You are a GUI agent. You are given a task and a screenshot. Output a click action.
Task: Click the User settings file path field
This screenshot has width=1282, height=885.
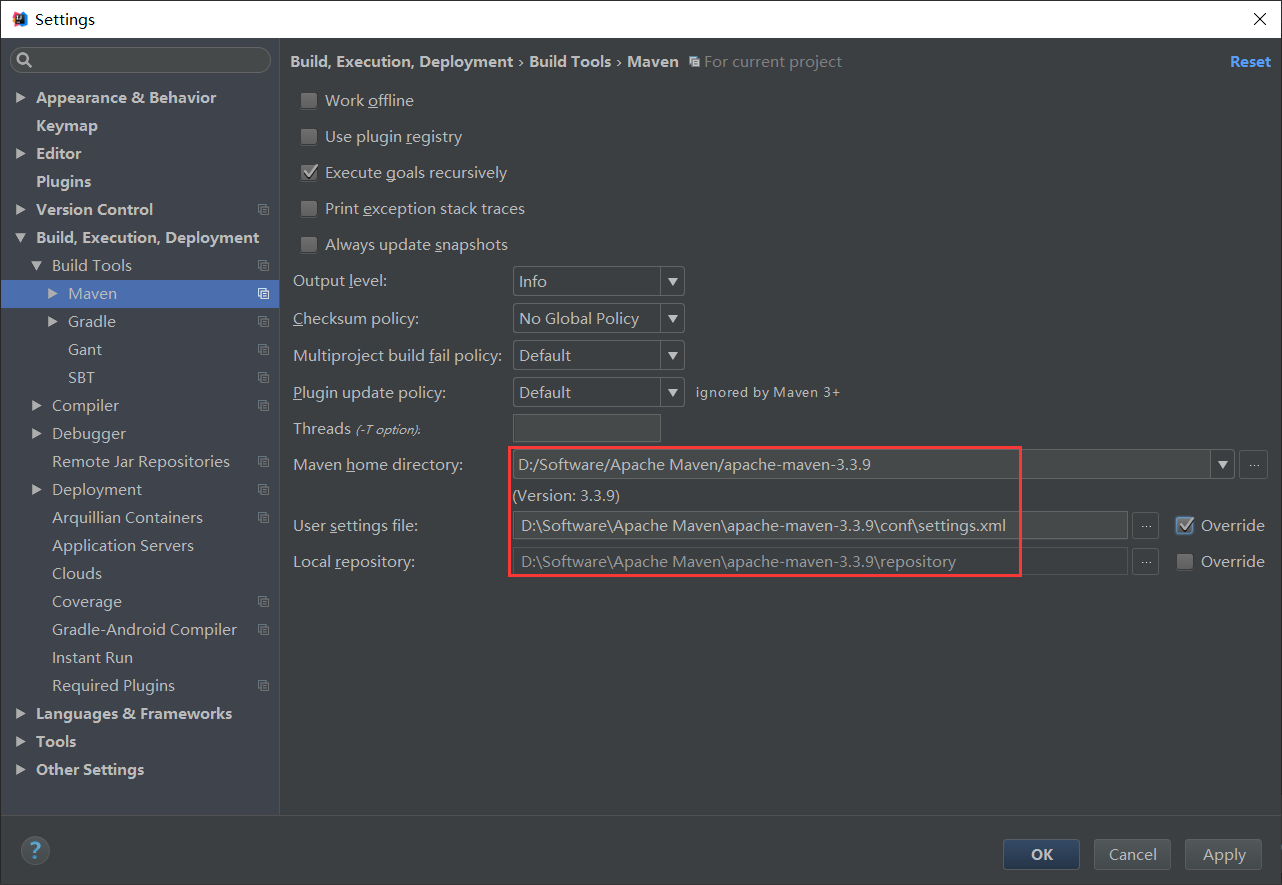pos(820,525)
